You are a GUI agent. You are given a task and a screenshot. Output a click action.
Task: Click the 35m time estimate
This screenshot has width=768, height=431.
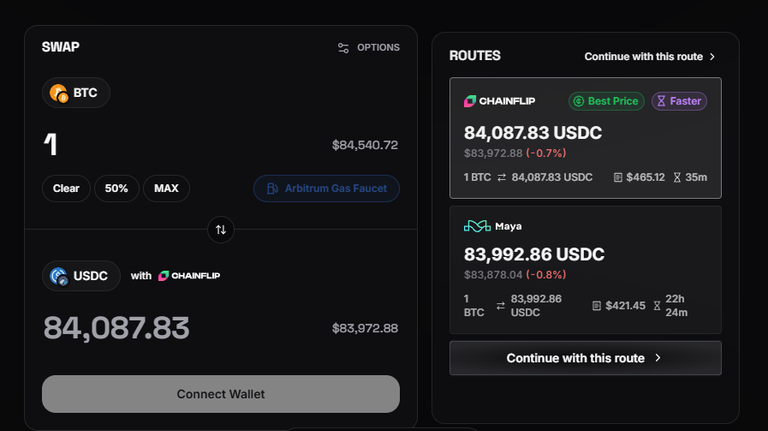click(696, 177)
